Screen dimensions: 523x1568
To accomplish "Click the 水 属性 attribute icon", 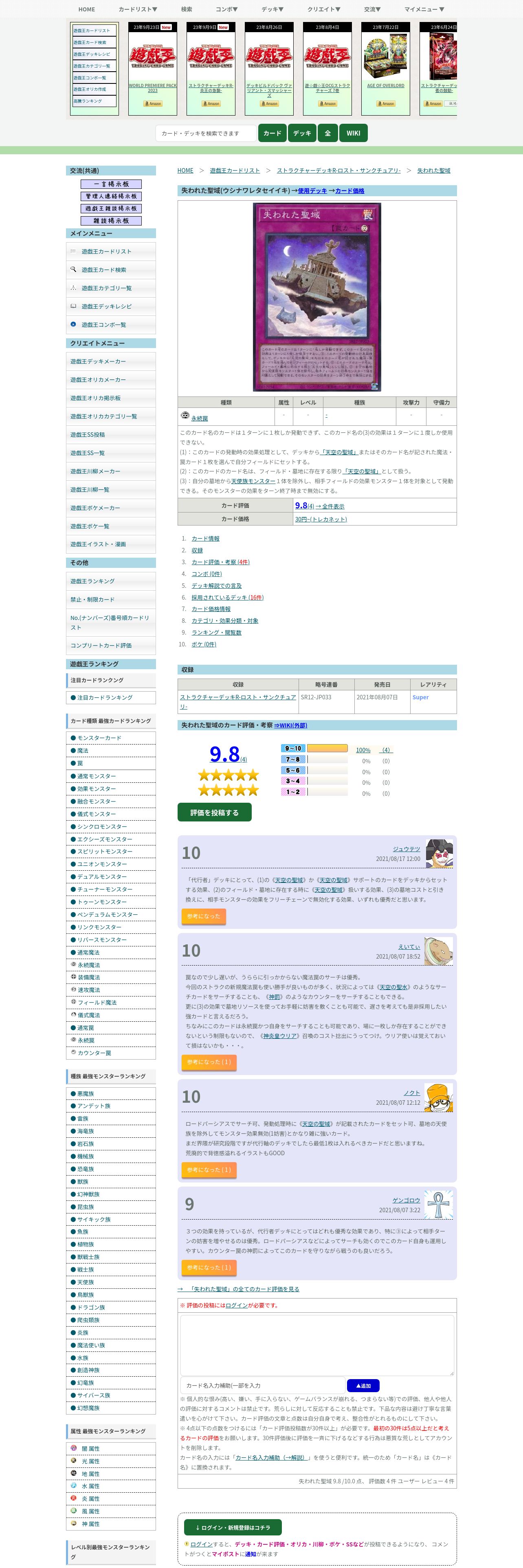I will [74, 1485].
